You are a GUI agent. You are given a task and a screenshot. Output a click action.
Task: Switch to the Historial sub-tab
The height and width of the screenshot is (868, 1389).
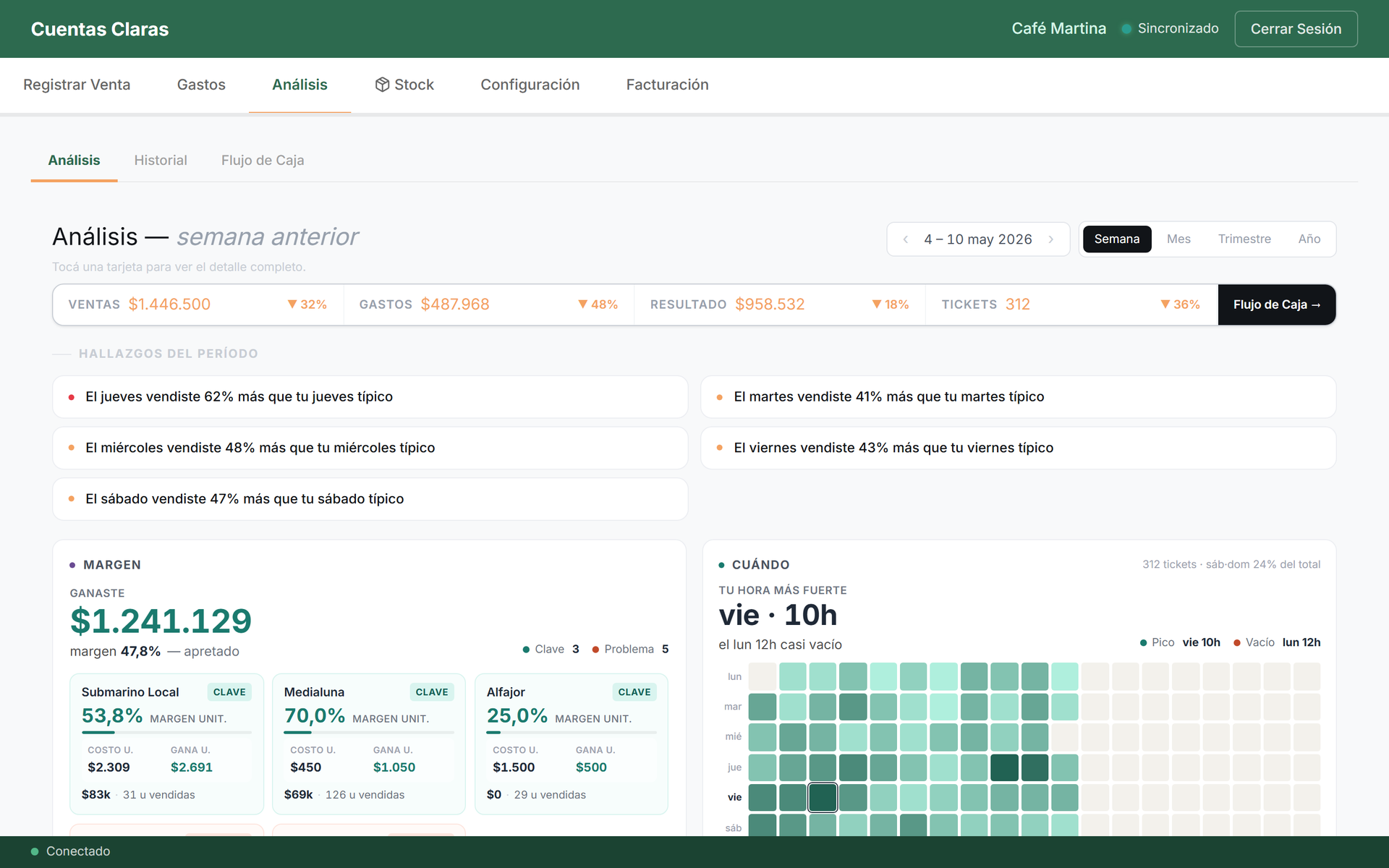[x=161, y=160]
